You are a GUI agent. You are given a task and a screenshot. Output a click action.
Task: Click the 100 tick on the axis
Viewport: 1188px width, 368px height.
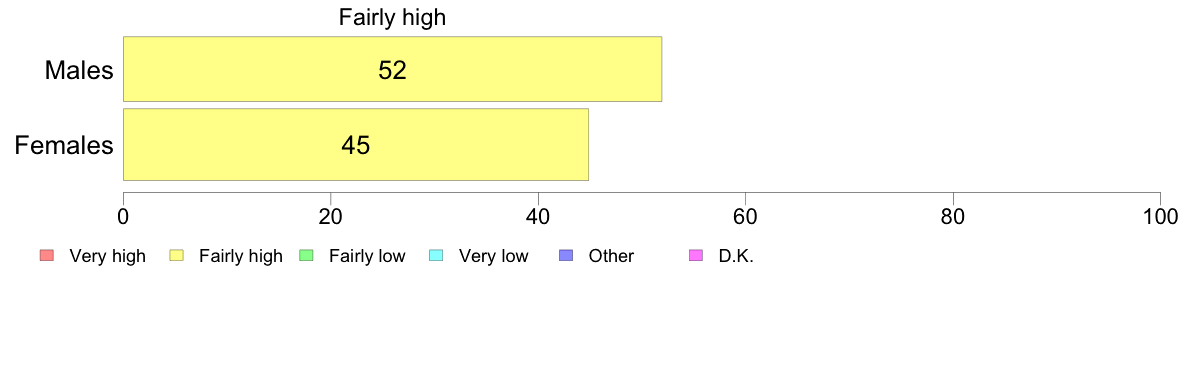pyautogui.click(x=1160, y=216)
